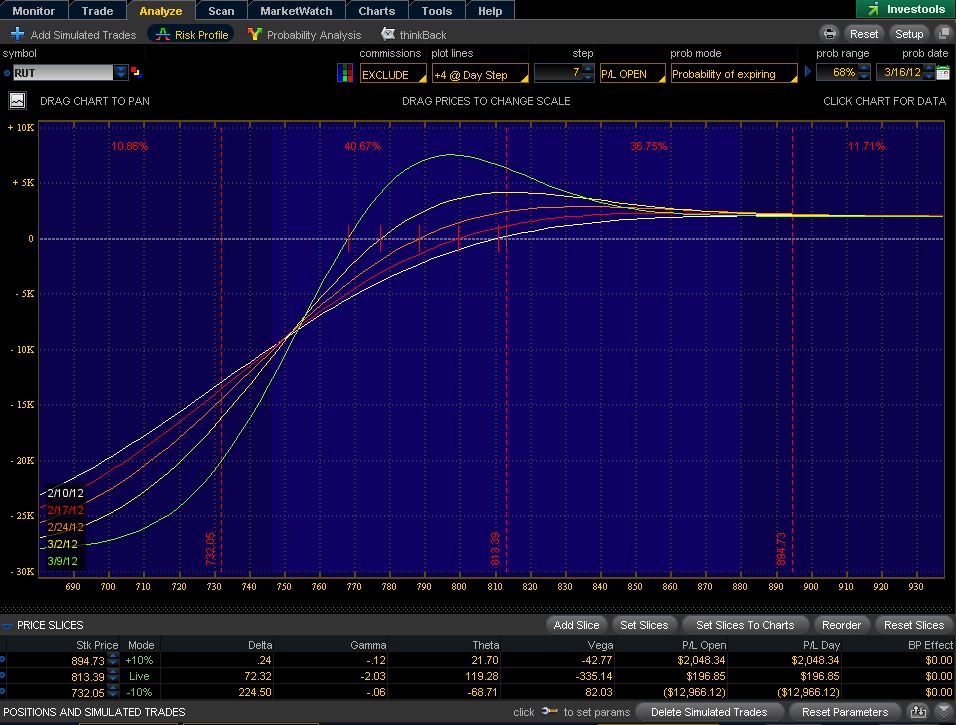Screen dimensions: 956x725
Task: Click the Reset Parameters button
Action: pos(845,712)
